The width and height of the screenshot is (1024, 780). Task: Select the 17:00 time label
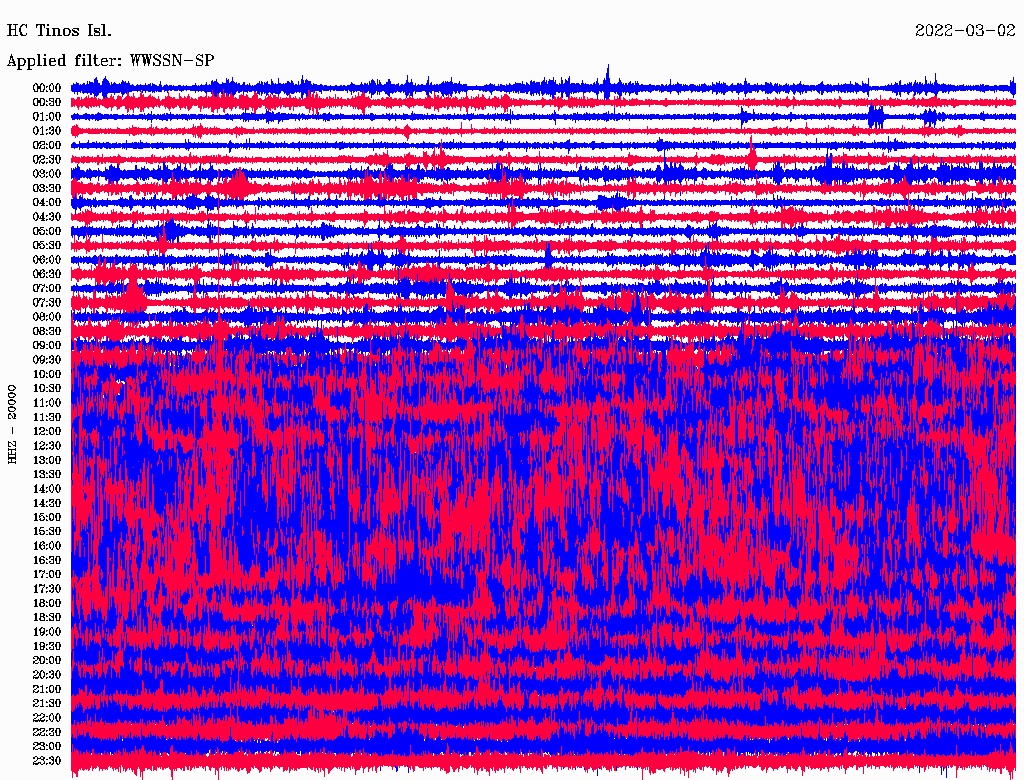[x=47, y=574]
